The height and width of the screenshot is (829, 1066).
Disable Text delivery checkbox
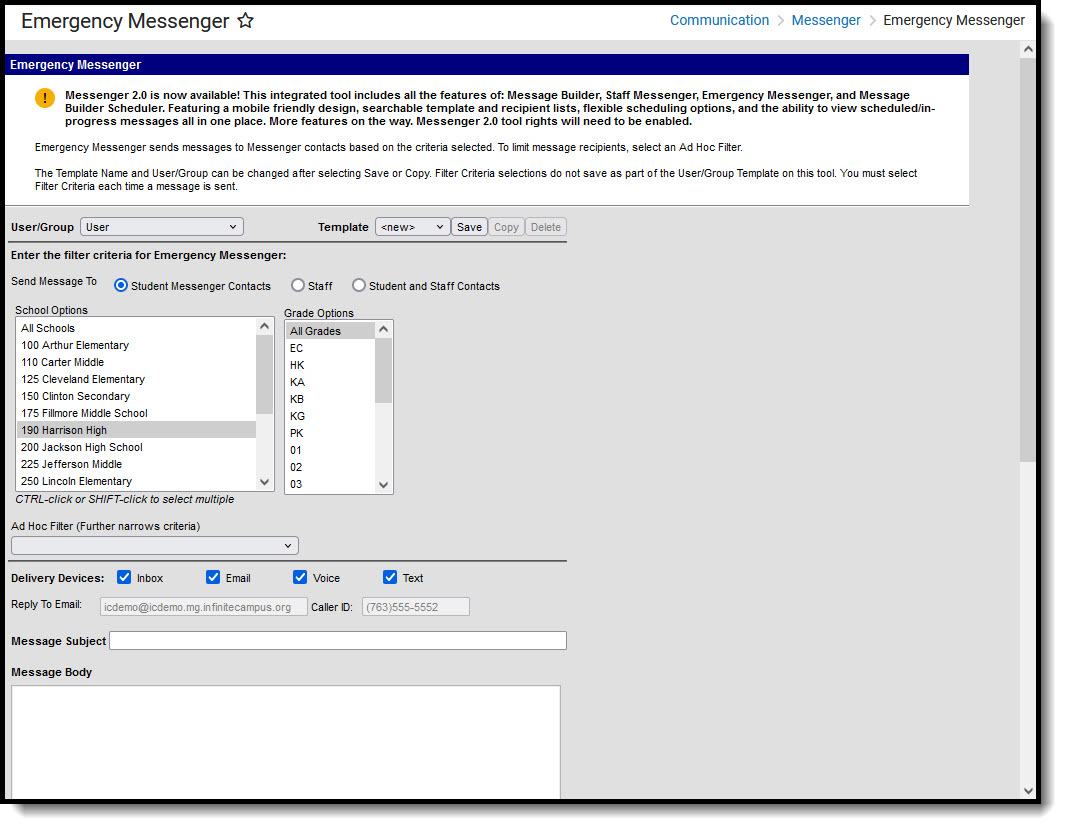pos(390,577)
